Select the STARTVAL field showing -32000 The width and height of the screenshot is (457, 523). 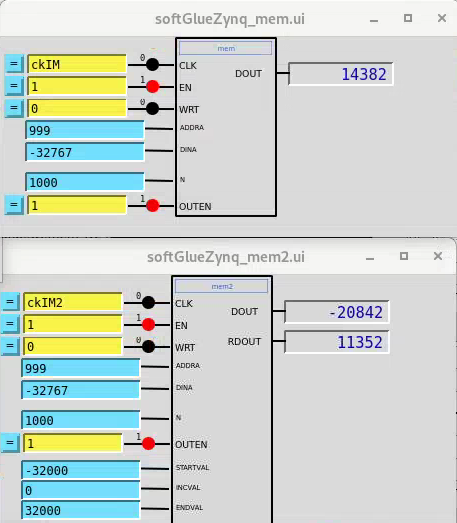click(x=81, y=470)
